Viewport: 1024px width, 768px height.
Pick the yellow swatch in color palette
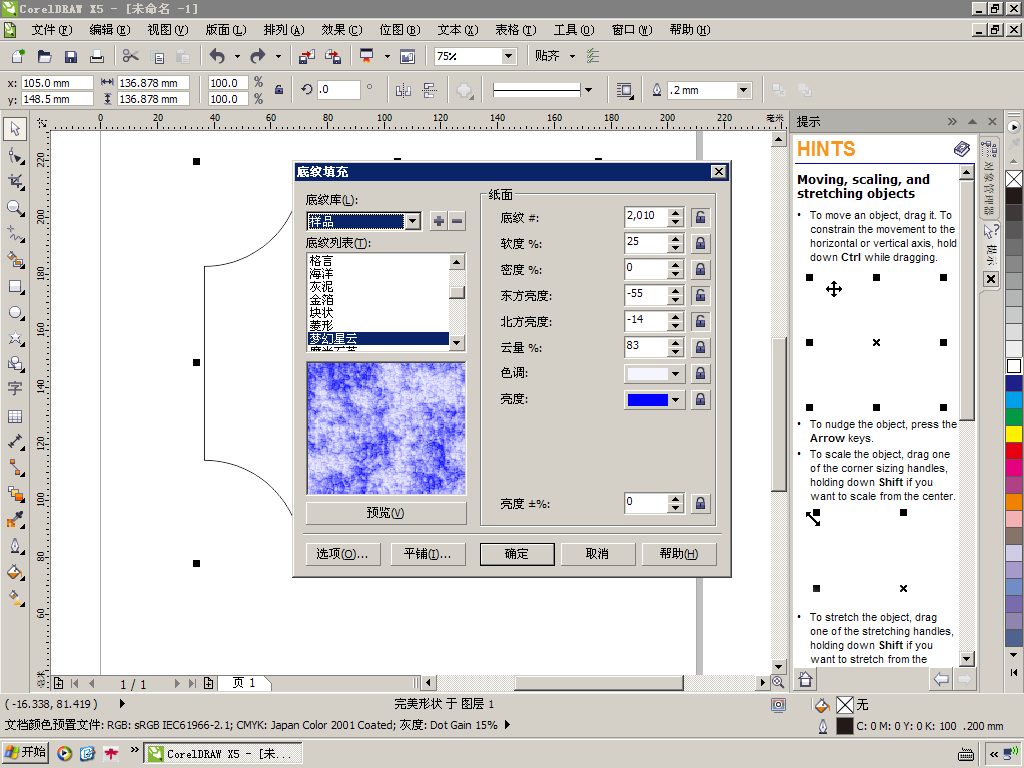click(x=1014, y=434)
